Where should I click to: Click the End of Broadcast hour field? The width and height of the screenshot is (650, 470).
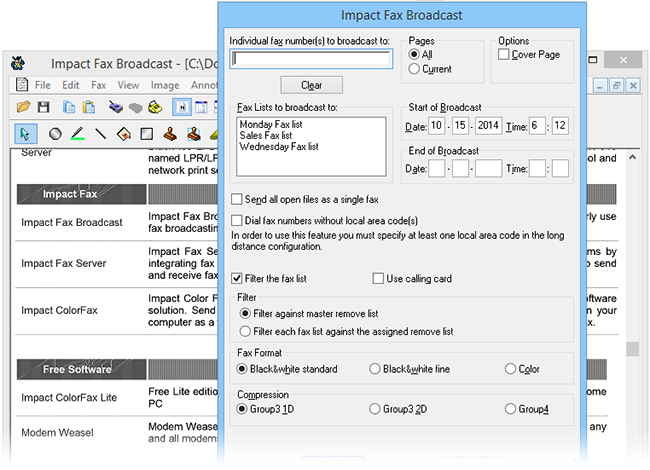[x=537, y=169]
